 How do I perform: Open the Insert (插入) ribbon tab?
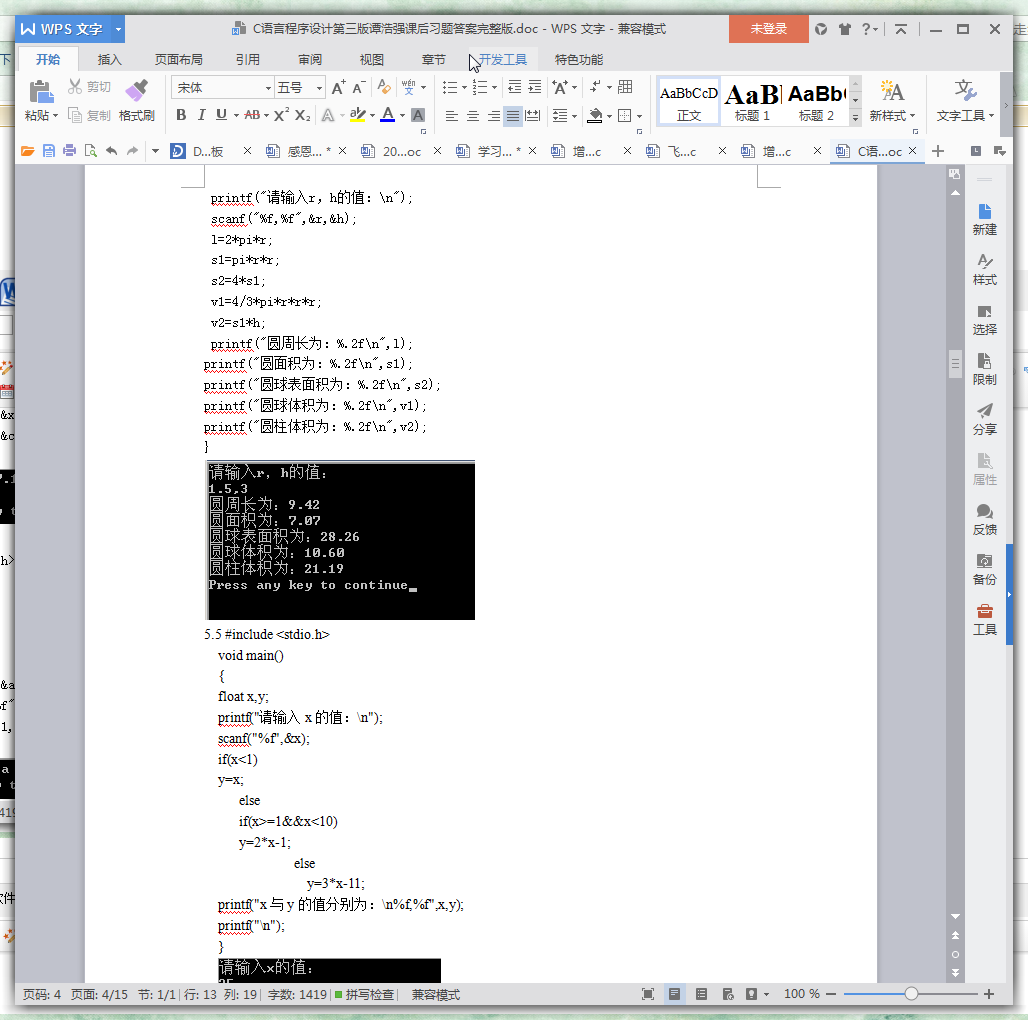coord(109,60)
